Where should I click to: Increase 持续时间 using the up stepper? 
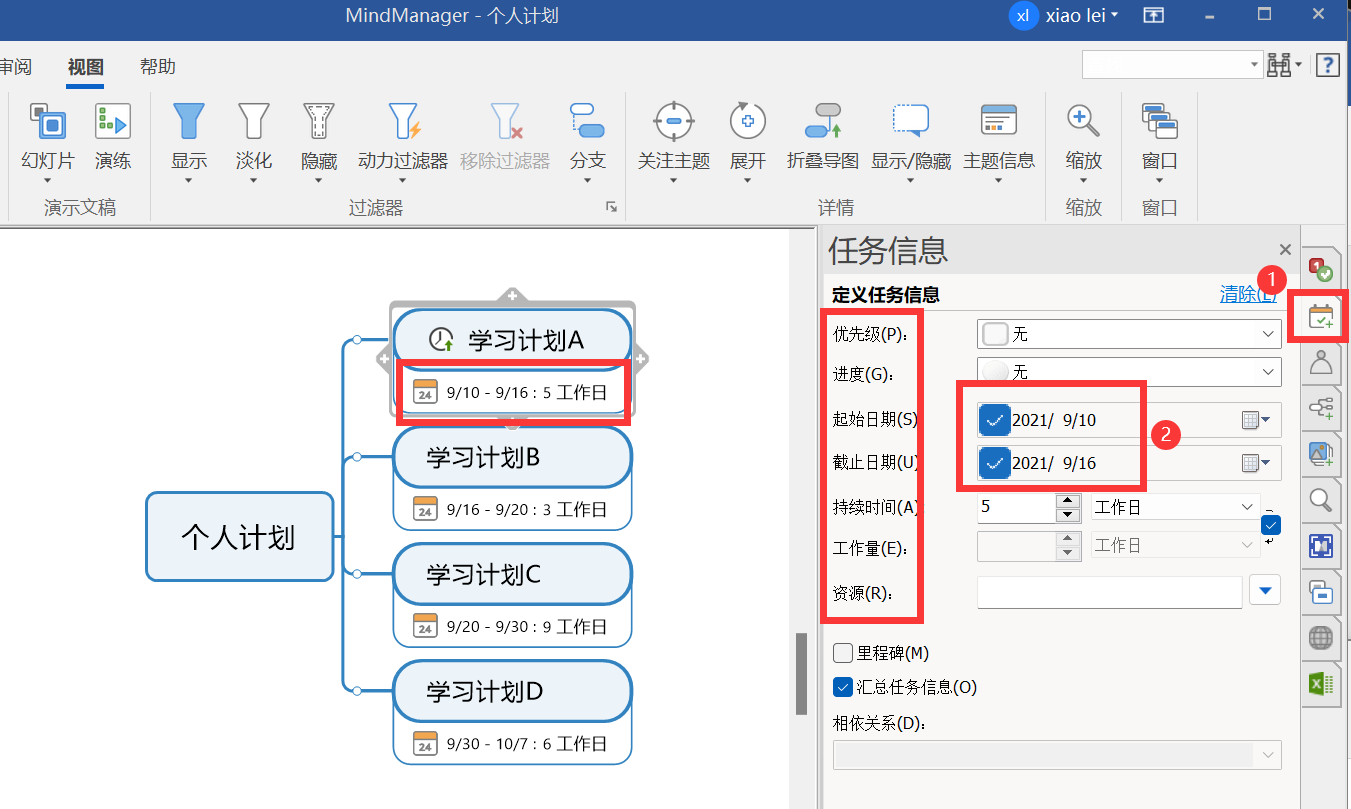tap(1068, 501)
